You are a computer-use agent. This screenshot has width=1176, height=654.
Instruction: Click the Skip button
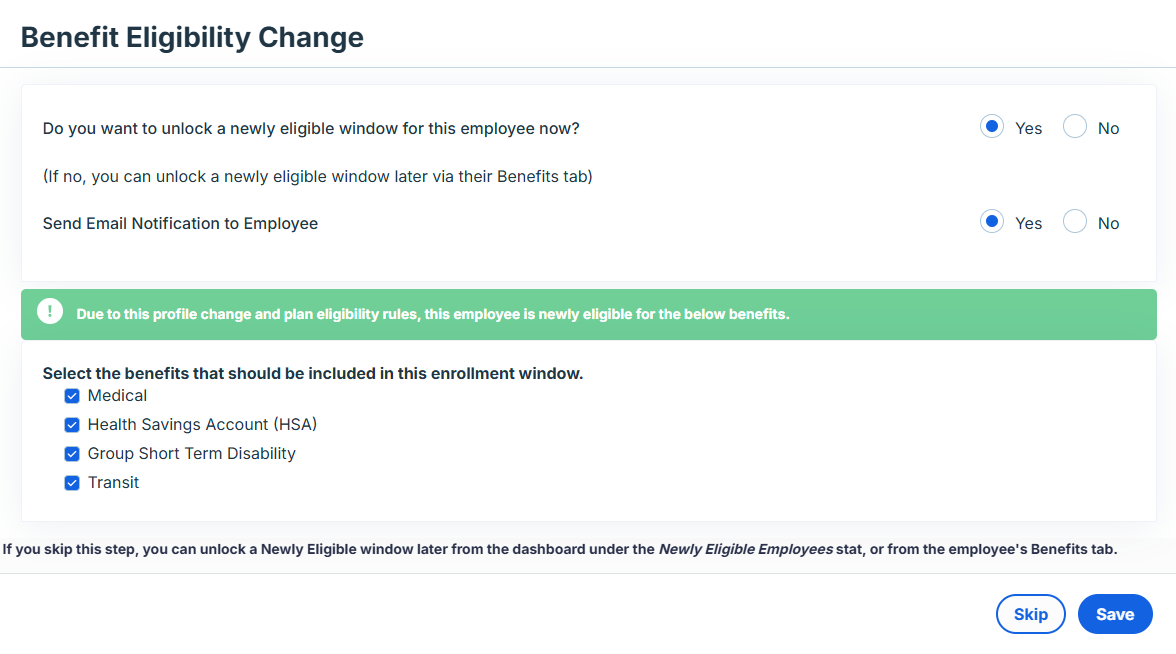tap(1030, 614)
